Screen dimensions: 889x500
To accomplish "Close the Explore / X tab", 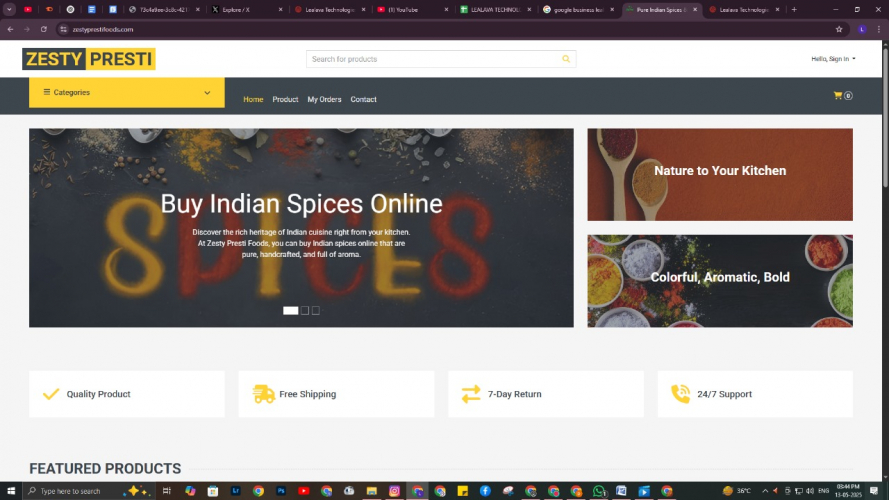I will 280,10.
